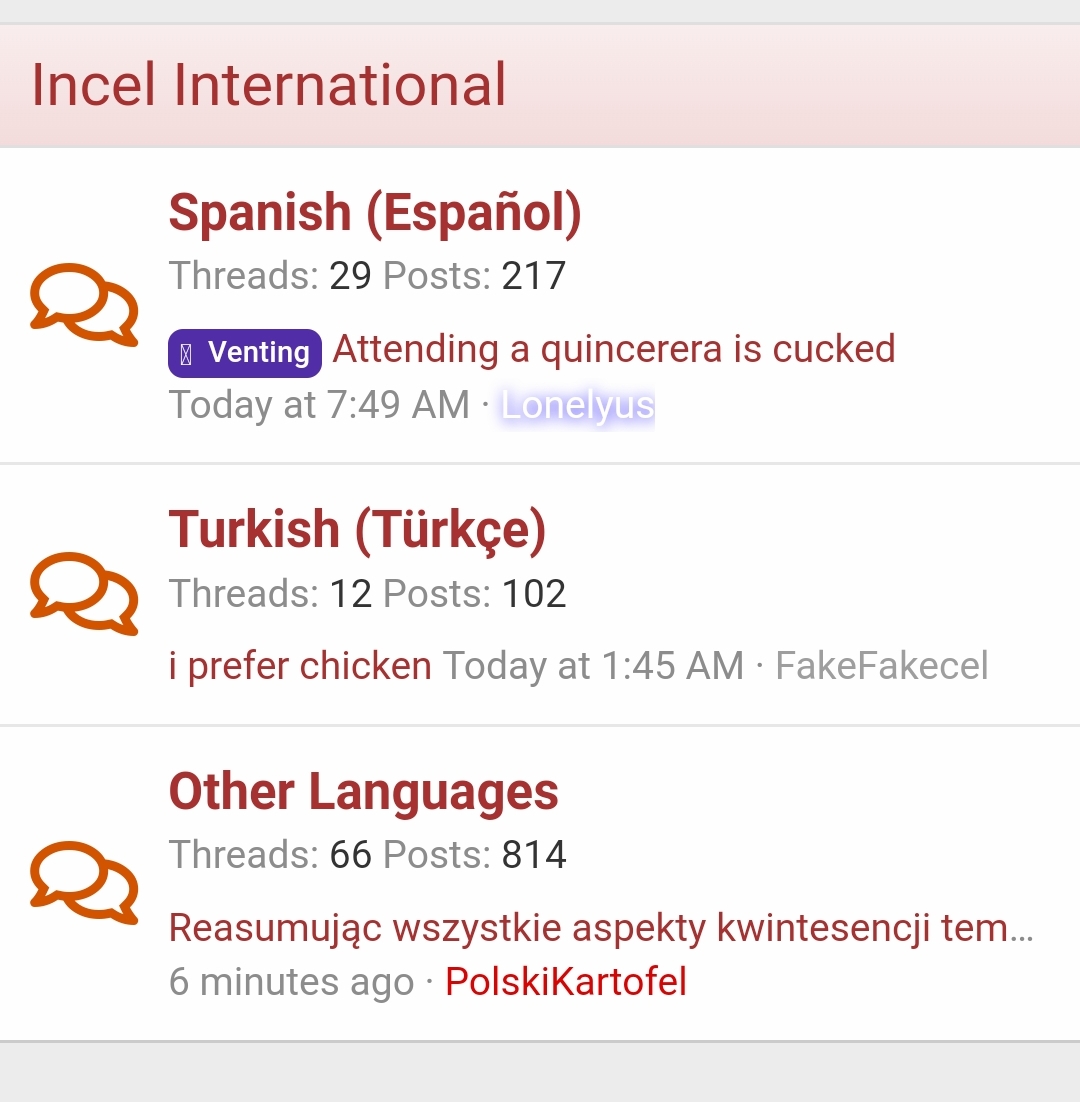1080x1102 pixels.
Task: Click the Spanish forum thread count 29
Action: pyautogui.click(x=350, y=276)
